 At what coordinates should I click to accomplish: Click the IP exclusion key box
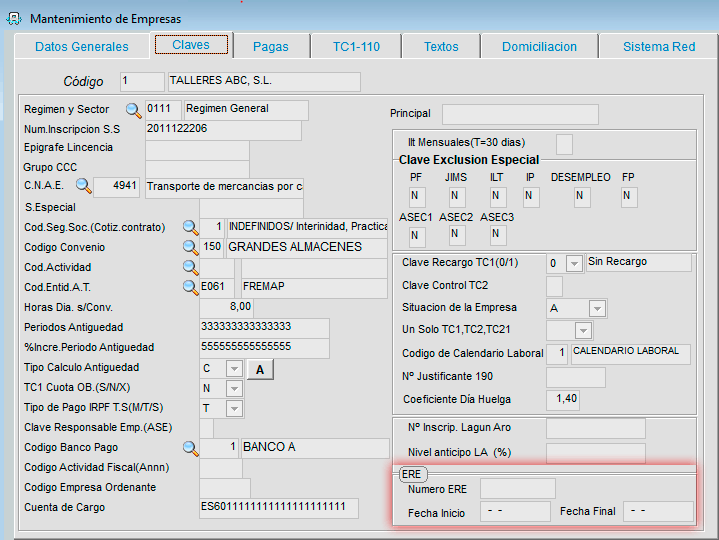tap(531, 197)
